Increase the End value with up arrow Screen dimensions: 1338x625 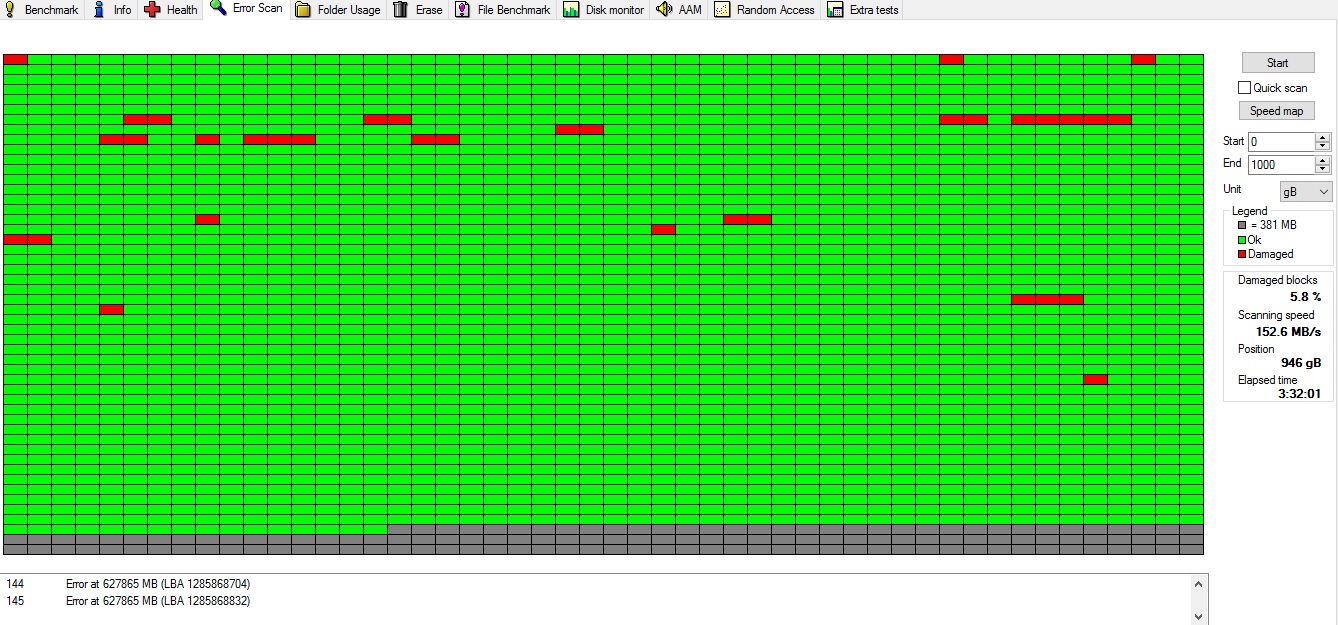point(1323,161)
